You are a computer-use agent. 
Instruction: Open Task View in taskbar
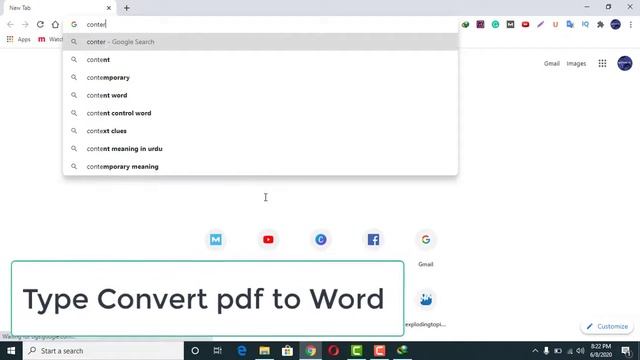[x=218, y=351]
